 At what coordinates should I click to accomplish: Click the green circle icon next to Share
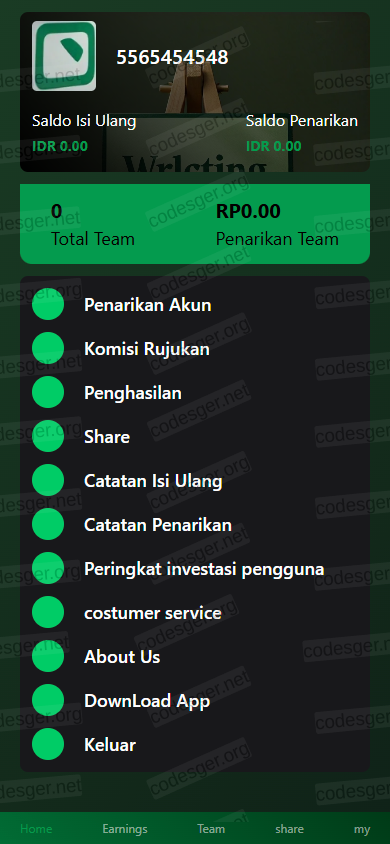point(48,436)
